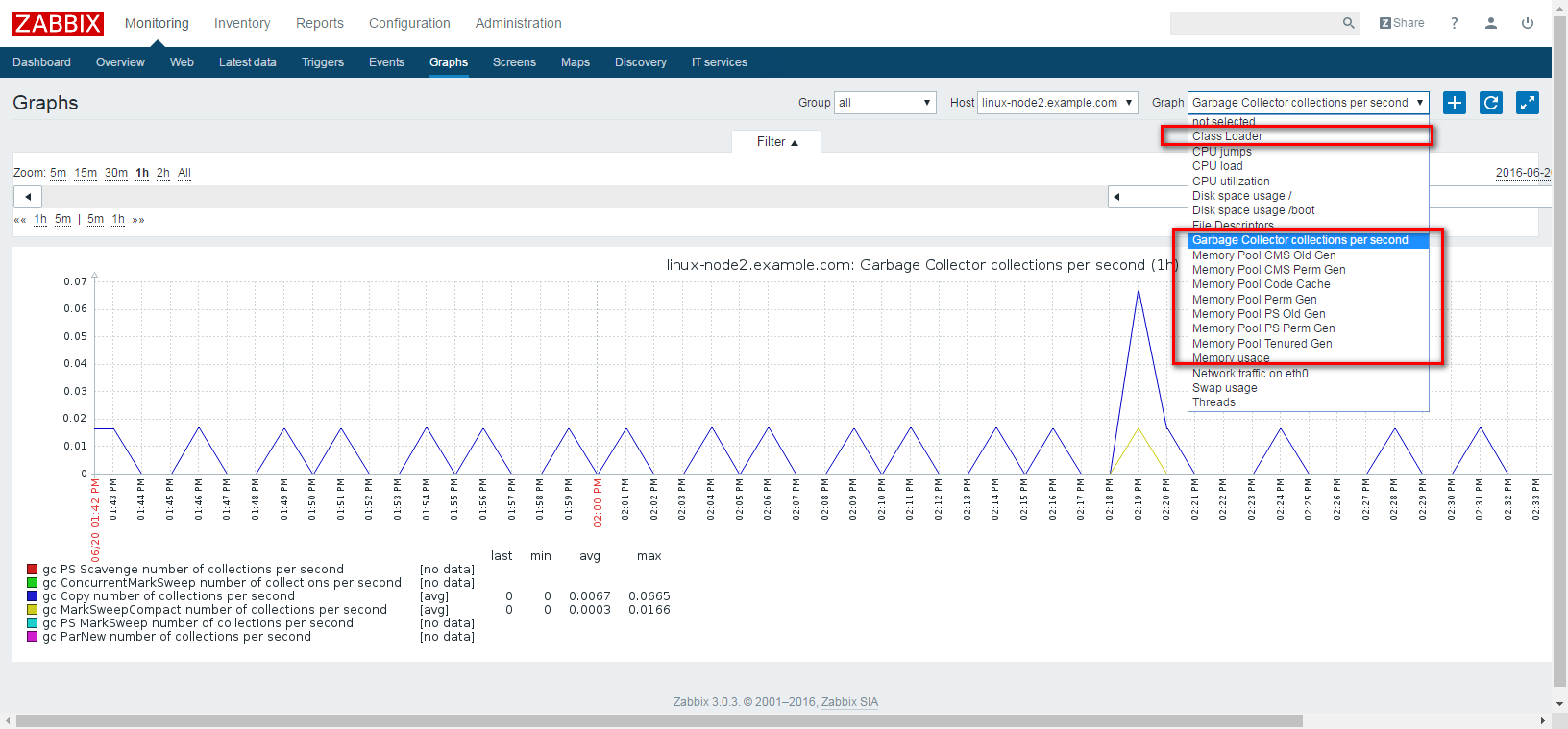The height and width of the screenshot is (729, 1568).
Task: Open the Group dropdown
Action: point(885,103)
